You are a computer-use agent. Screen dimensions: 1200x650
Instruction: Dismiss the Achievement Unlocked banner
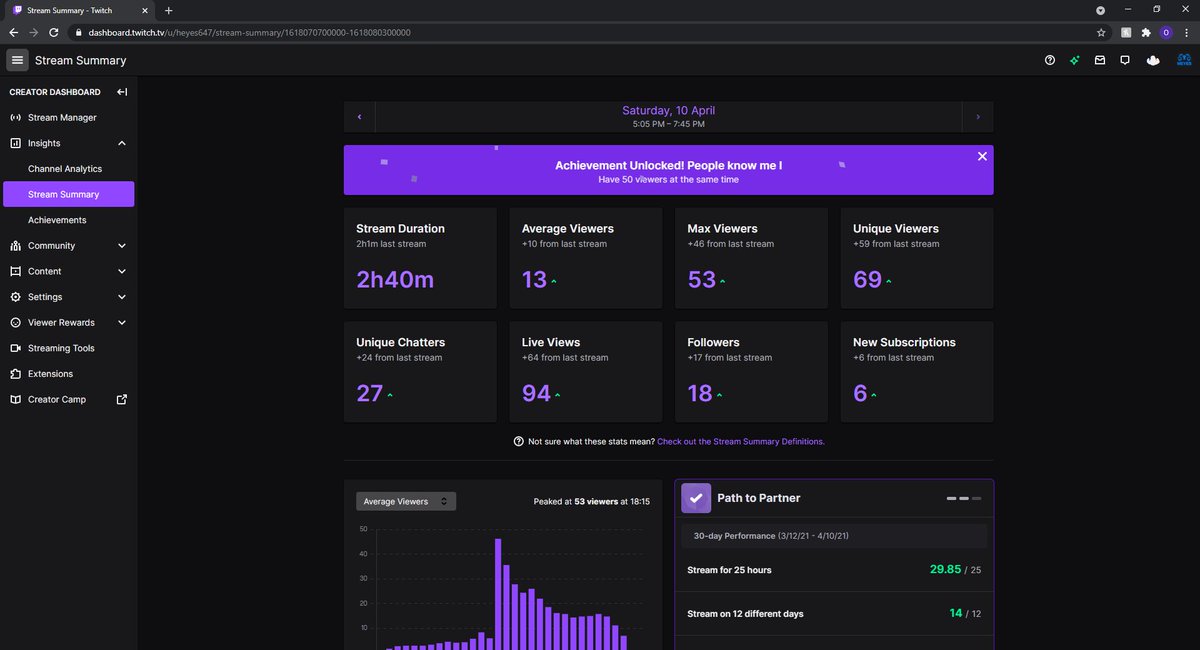[x=982, y=156]
